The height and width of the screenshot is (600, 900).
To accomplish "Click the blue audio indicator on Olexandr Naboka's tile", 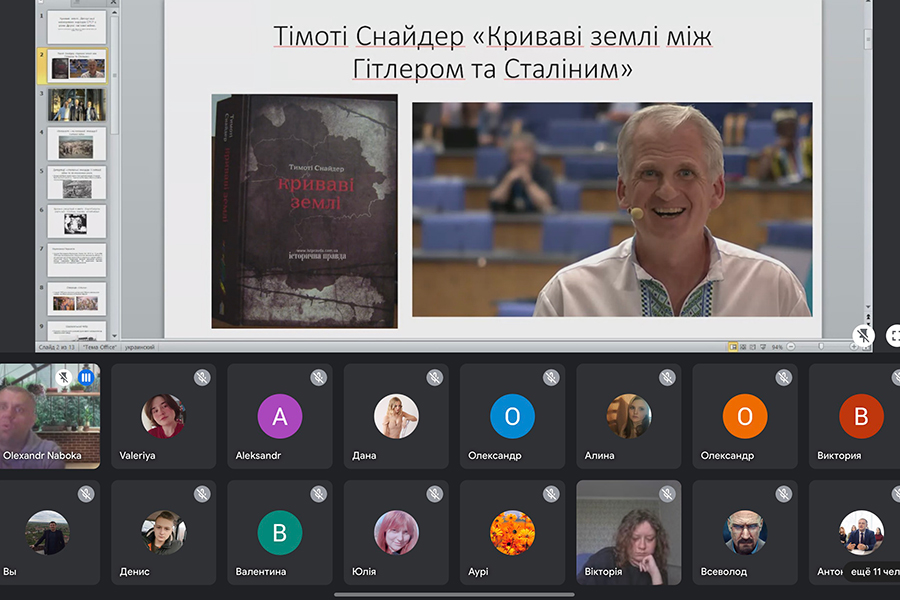I will 86,377.
